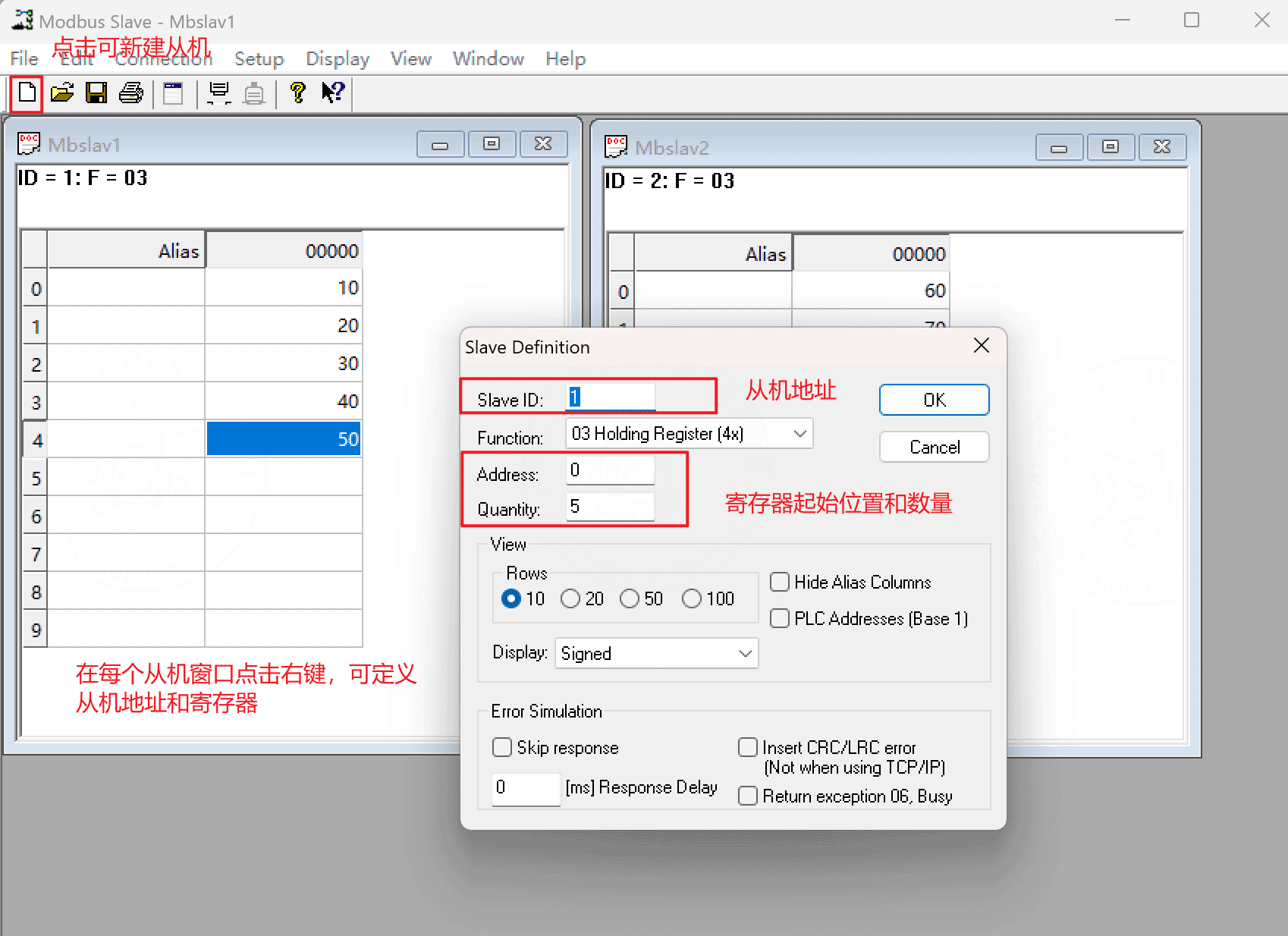Click the Mbslav1 window document icon

coord(29,143)
